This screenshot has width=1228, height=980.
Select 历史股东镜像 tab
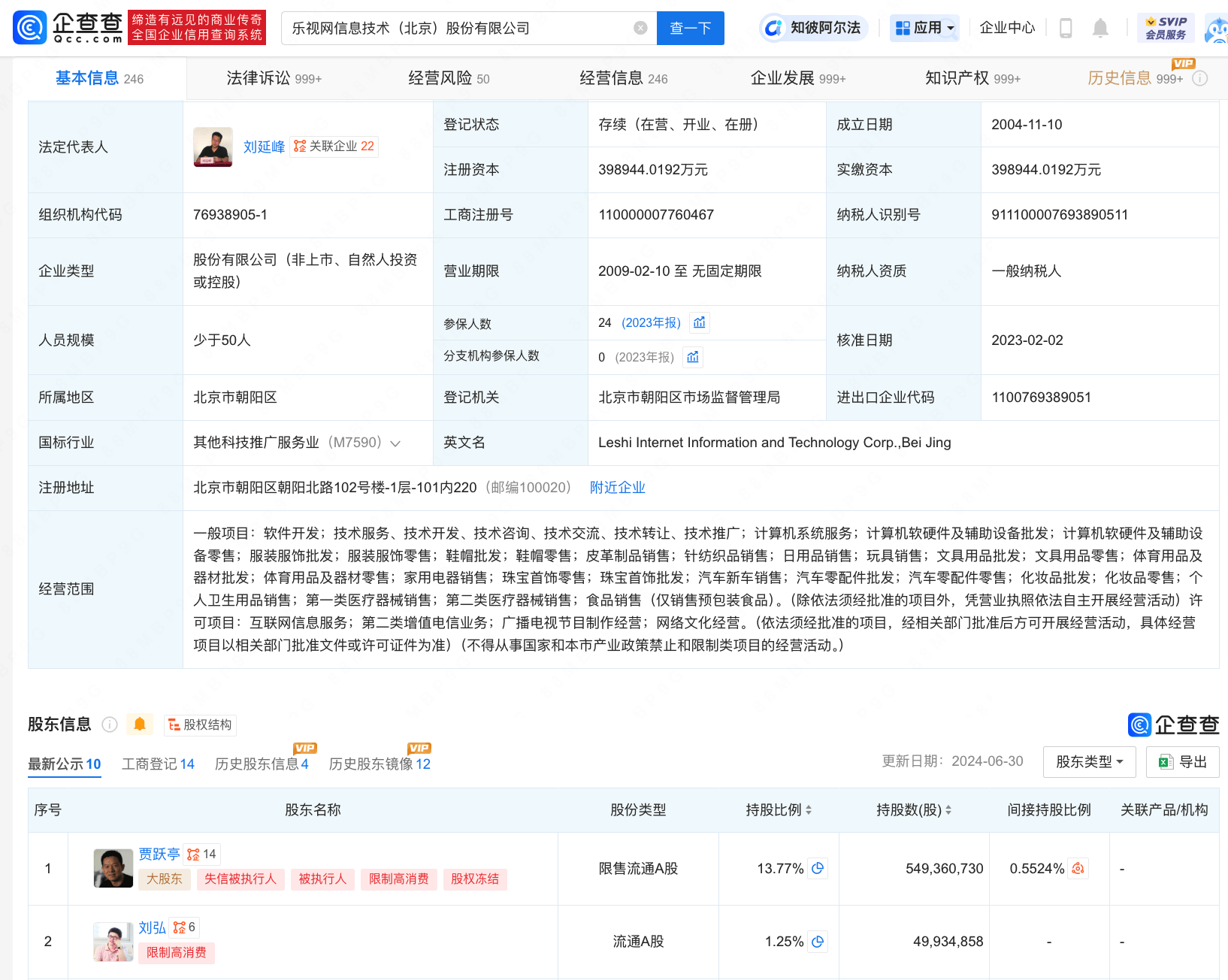[x=380, y=764]
